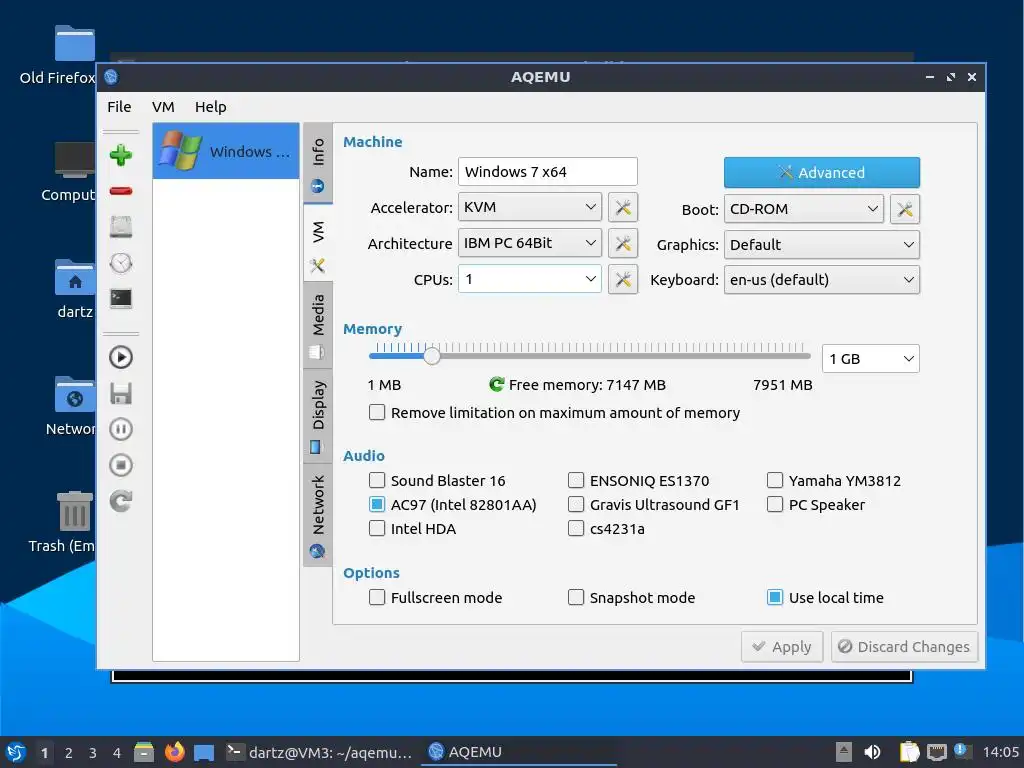Screen dimensions: 1024x768
Task: Switch to the dartz@VM3 terminal taskbar entry
Action: 319,752
